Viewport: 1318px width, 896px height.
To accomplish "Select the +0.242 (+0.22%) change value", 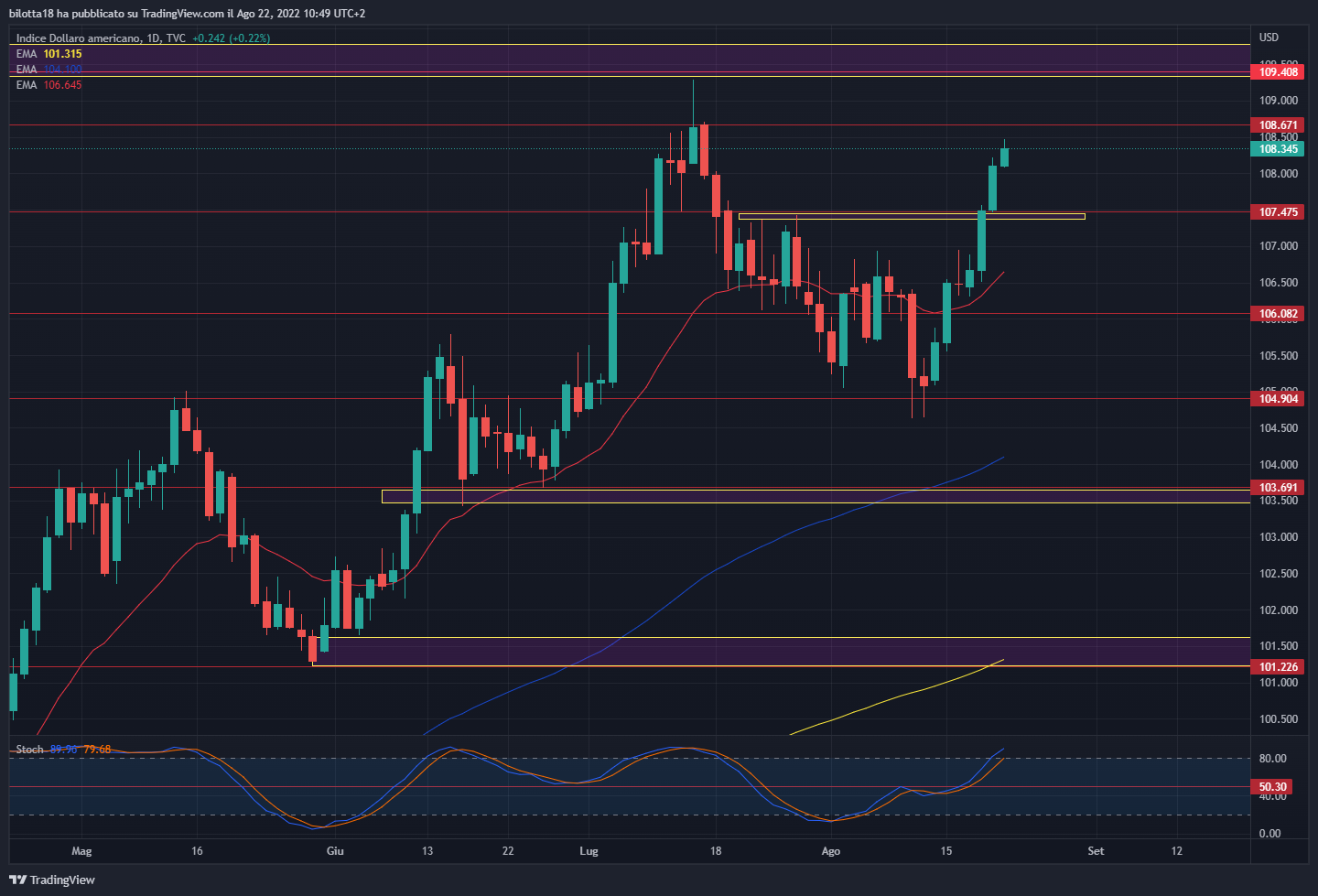I will pos(231,38).
